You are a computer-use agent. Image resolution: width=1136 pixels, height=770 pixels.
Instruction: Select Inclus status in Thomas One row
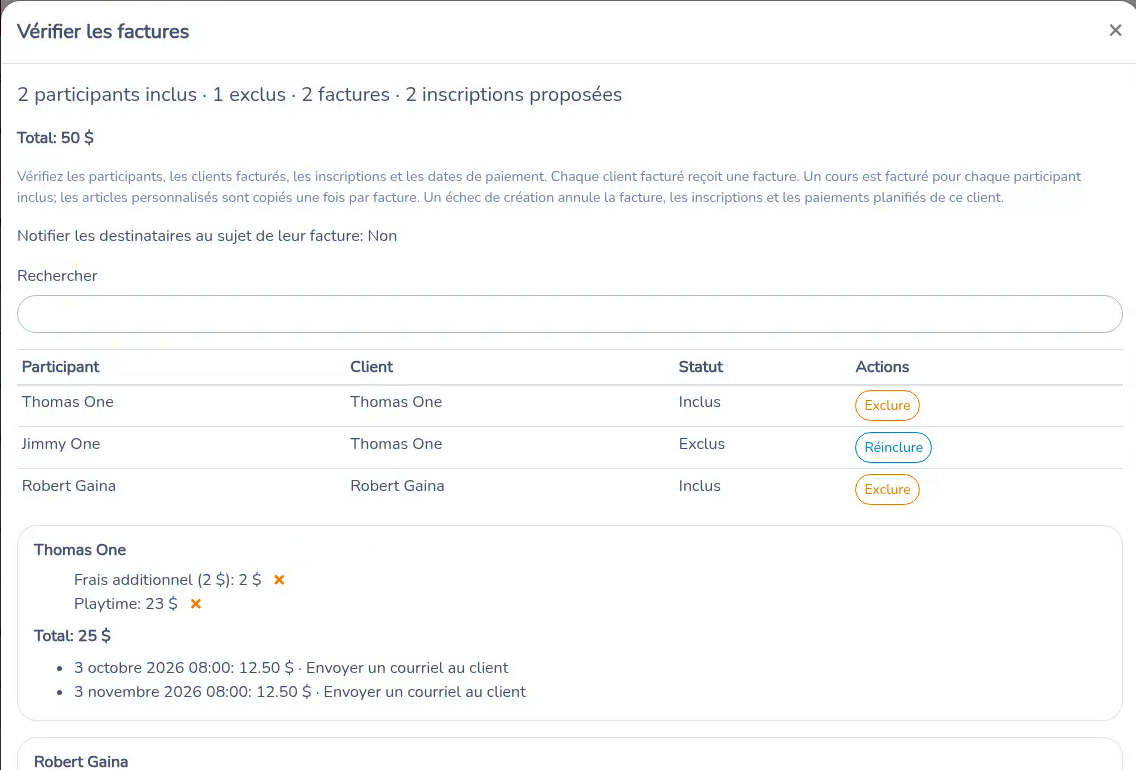point(699,401)
